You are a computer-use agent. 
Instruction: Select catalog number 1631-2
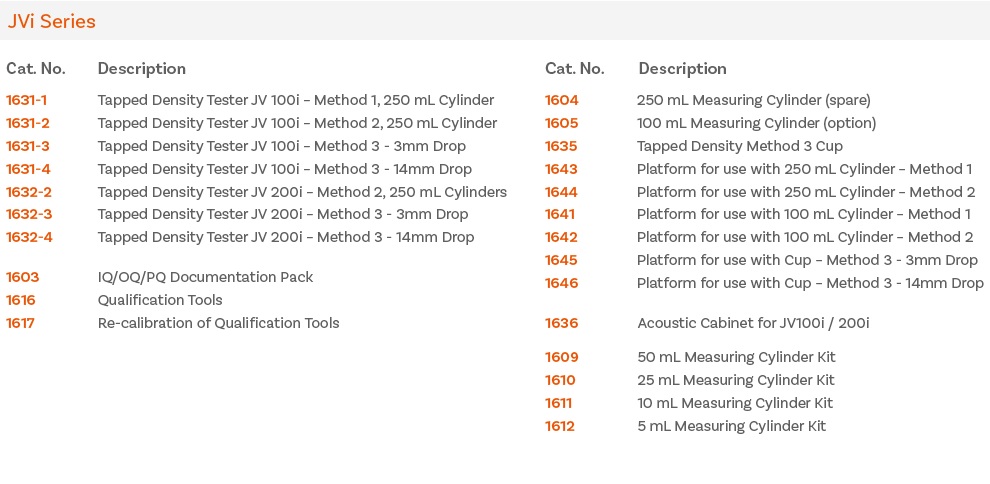pyautogui.click(x=28, y=123)
